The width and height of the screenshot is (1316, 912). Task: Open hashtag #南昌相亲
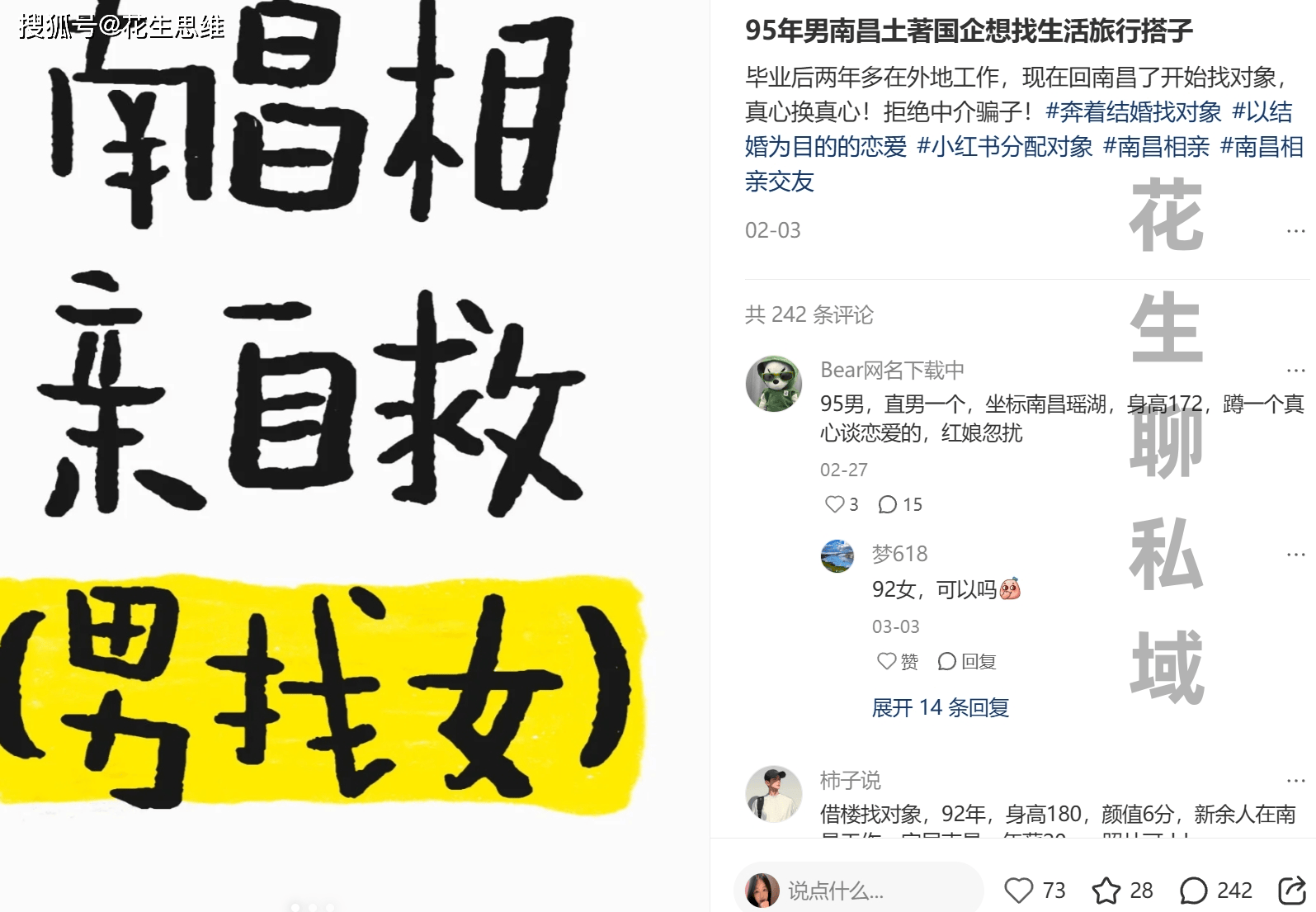[x=1157, y=146]
